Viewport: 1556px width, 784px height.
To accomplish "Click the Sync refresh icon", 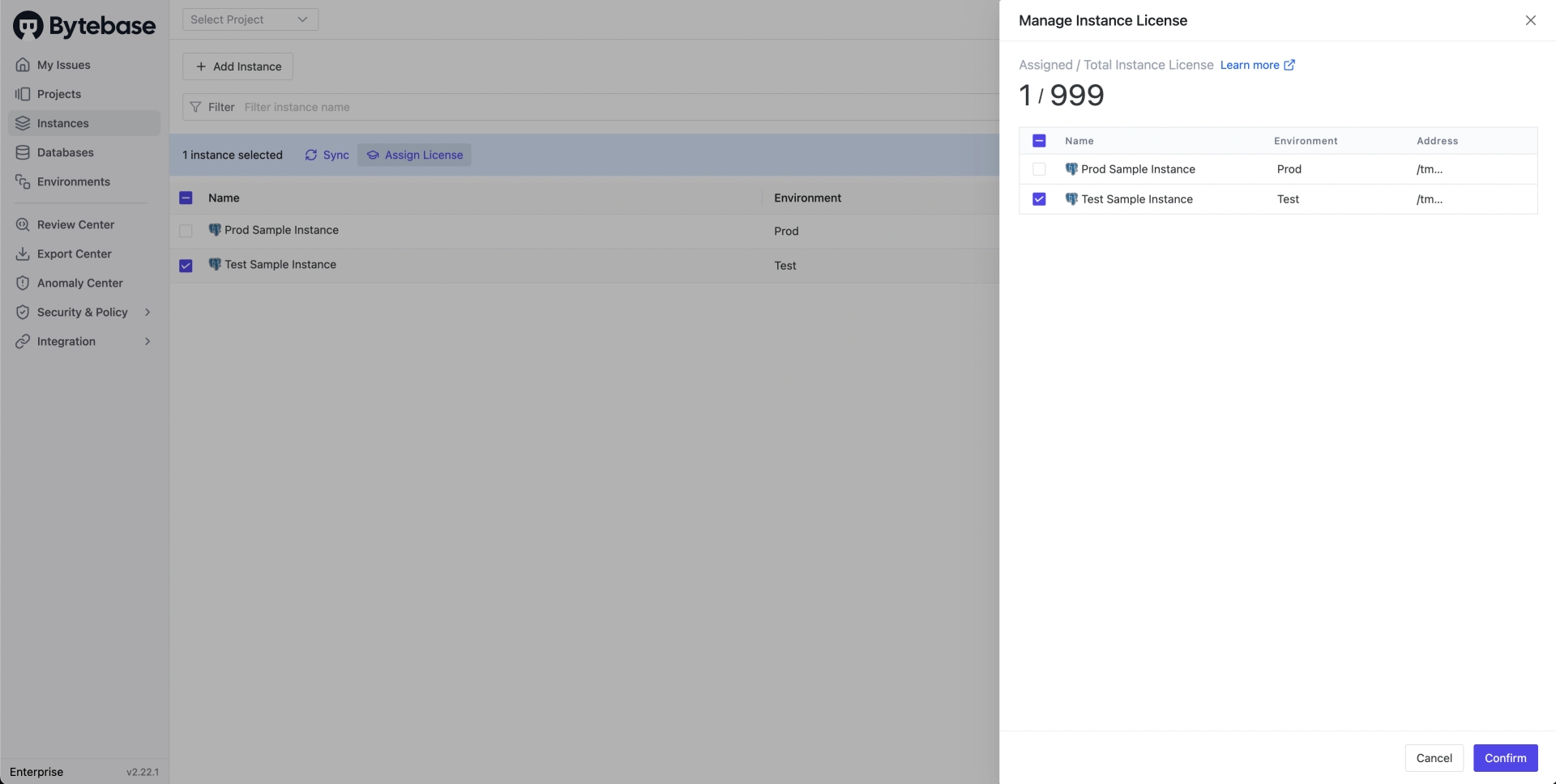I will pos(311,155).
